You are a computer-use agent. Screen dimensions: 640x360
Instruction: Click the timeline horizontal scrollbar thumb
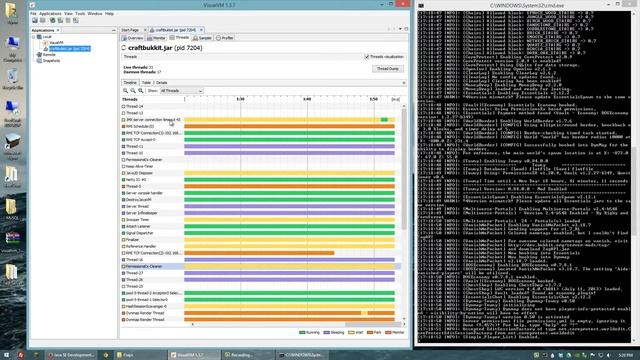[x=372, y=324]
